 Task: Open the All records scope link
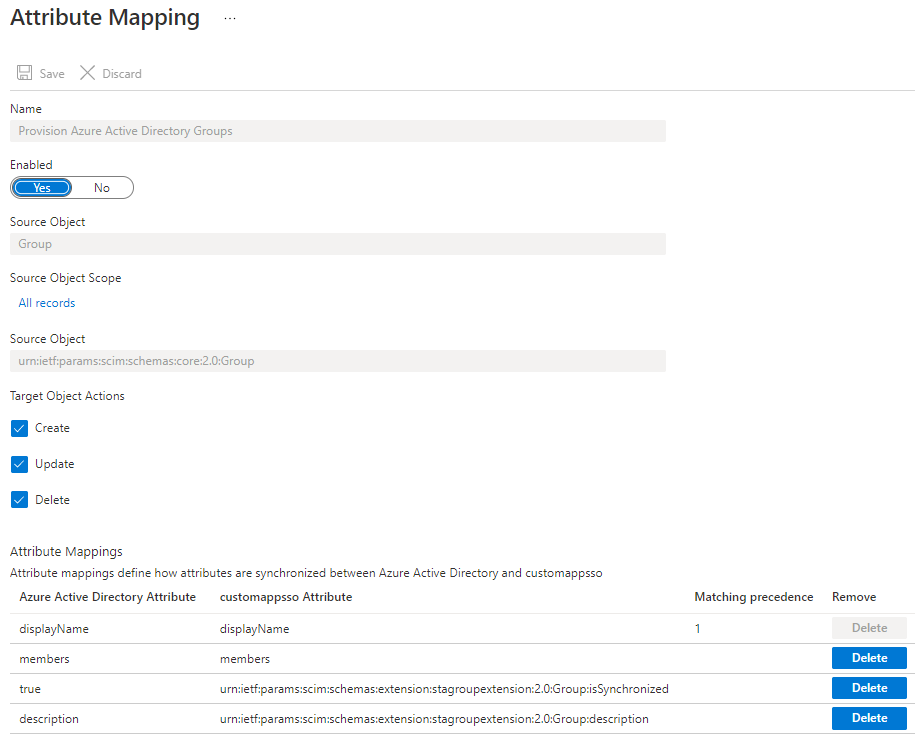pos(47,303)
